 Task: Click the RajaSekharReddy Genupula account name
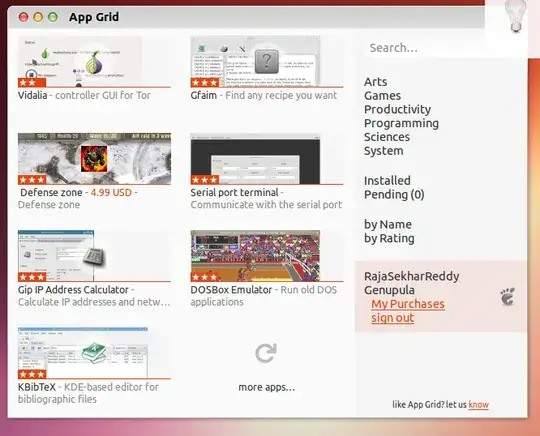pos(412,283)
